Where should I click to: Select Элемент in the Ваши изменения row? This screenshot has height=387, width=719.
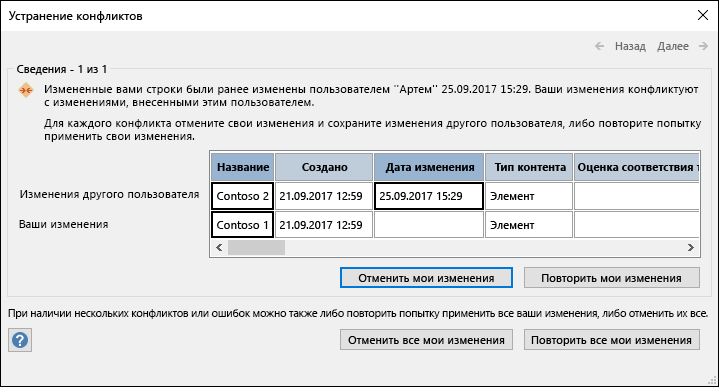pyautogui.click(x=529, y=225)
